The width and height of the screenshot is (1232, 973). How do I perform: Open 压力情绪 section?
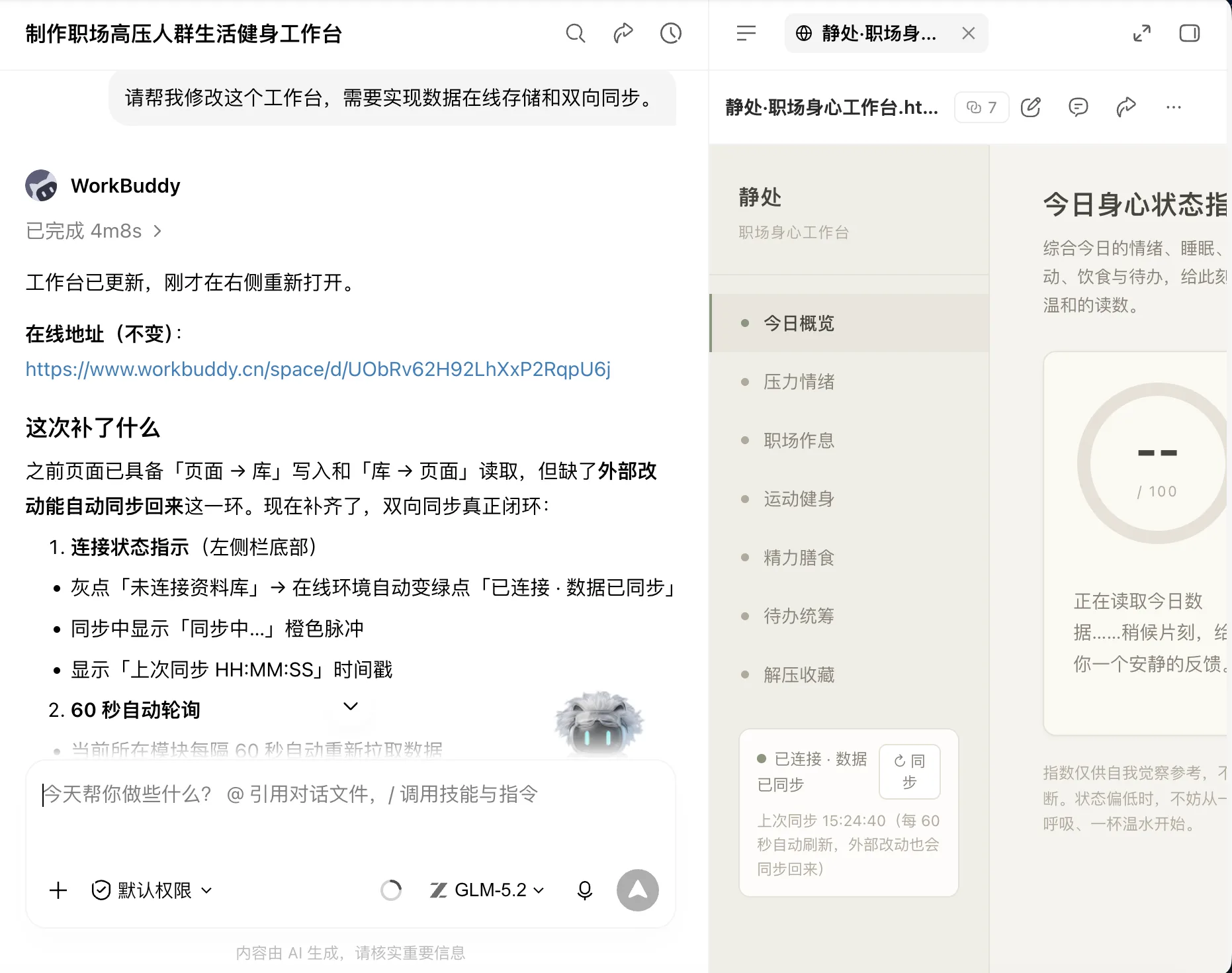coord(850,382)
